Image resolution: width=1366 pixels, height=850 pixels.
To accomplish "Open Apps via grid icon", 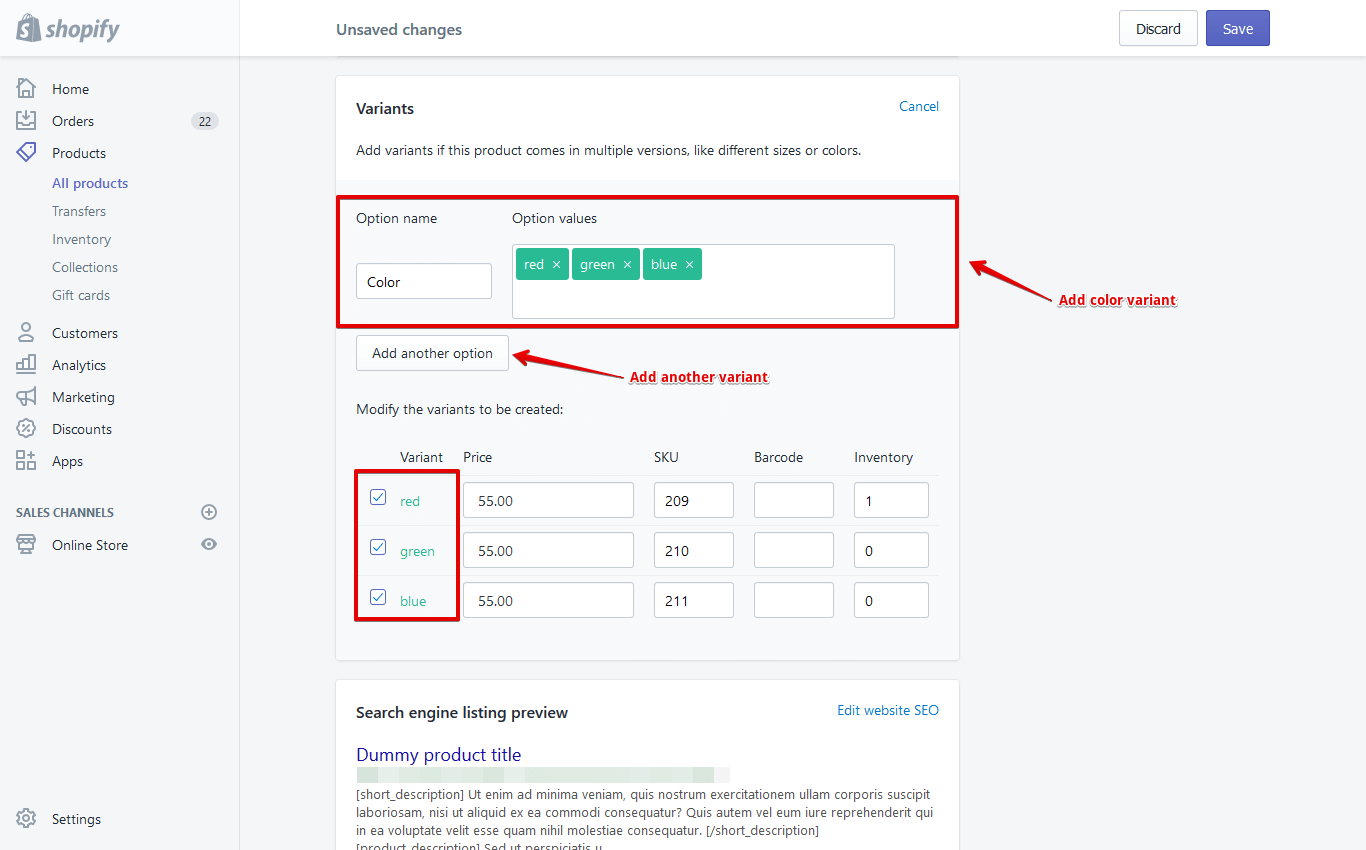I will point(26,461).
